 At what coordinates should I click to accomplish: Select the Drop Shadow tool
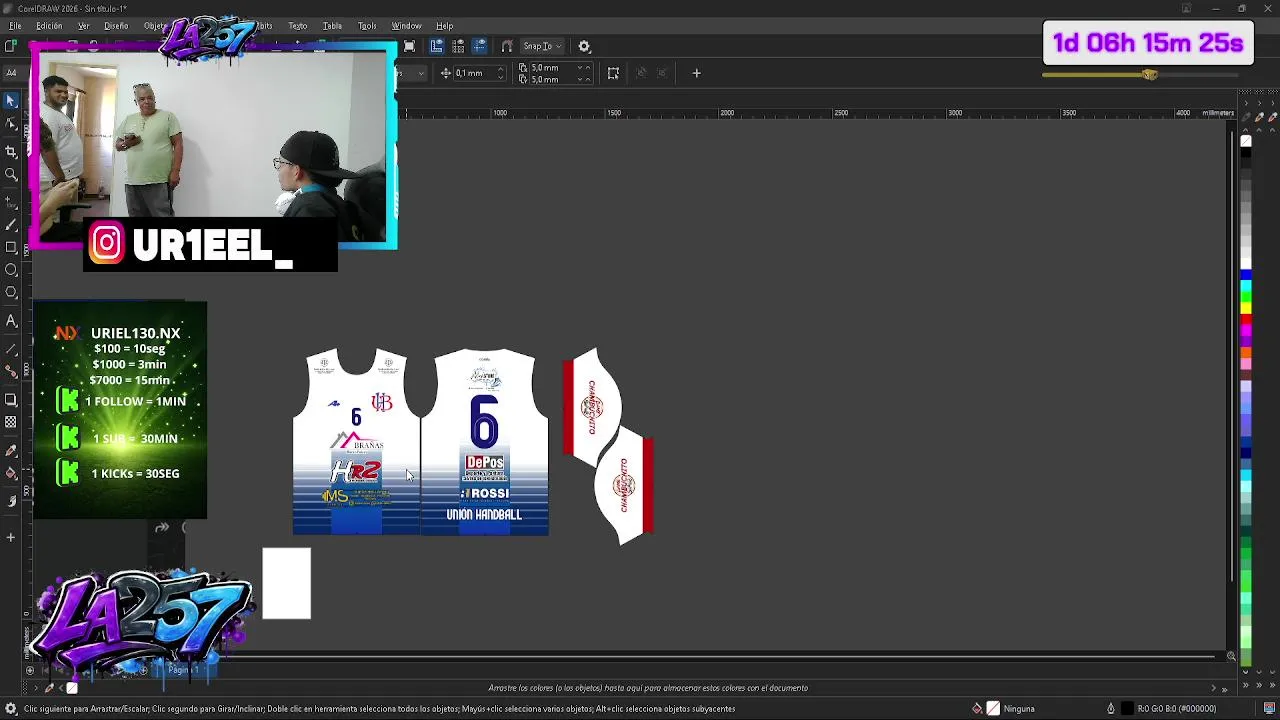coord(11,399)
